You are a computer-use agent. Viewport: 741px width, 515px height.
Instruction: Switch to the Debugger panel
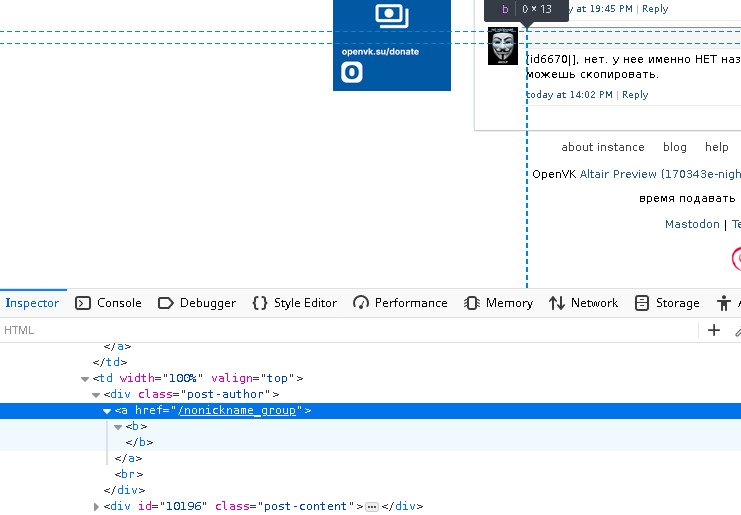197,303
